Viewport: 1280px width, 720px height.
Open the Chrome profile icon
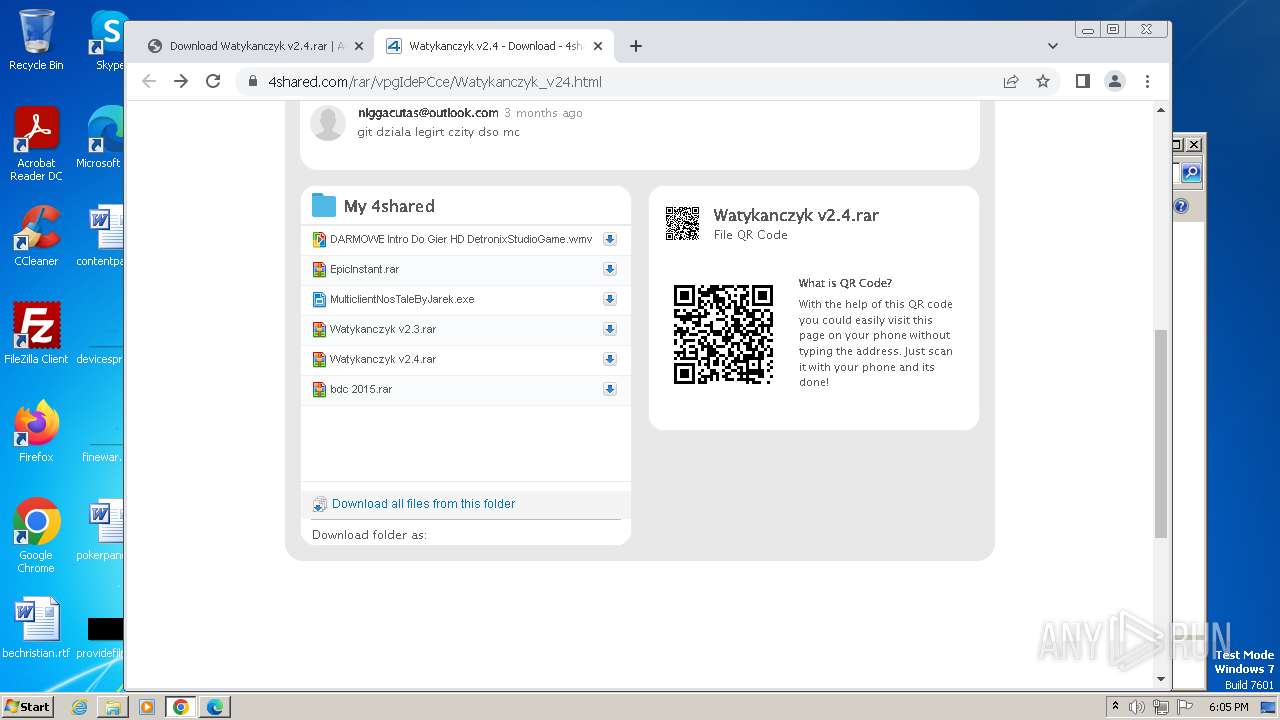(x=1115, y=82)
